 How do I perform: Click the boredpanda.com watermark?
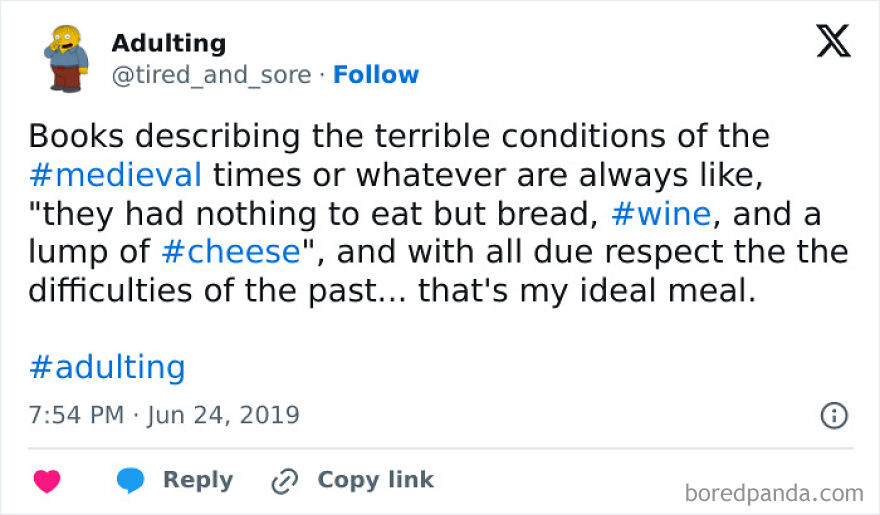[x=775, y=493]
